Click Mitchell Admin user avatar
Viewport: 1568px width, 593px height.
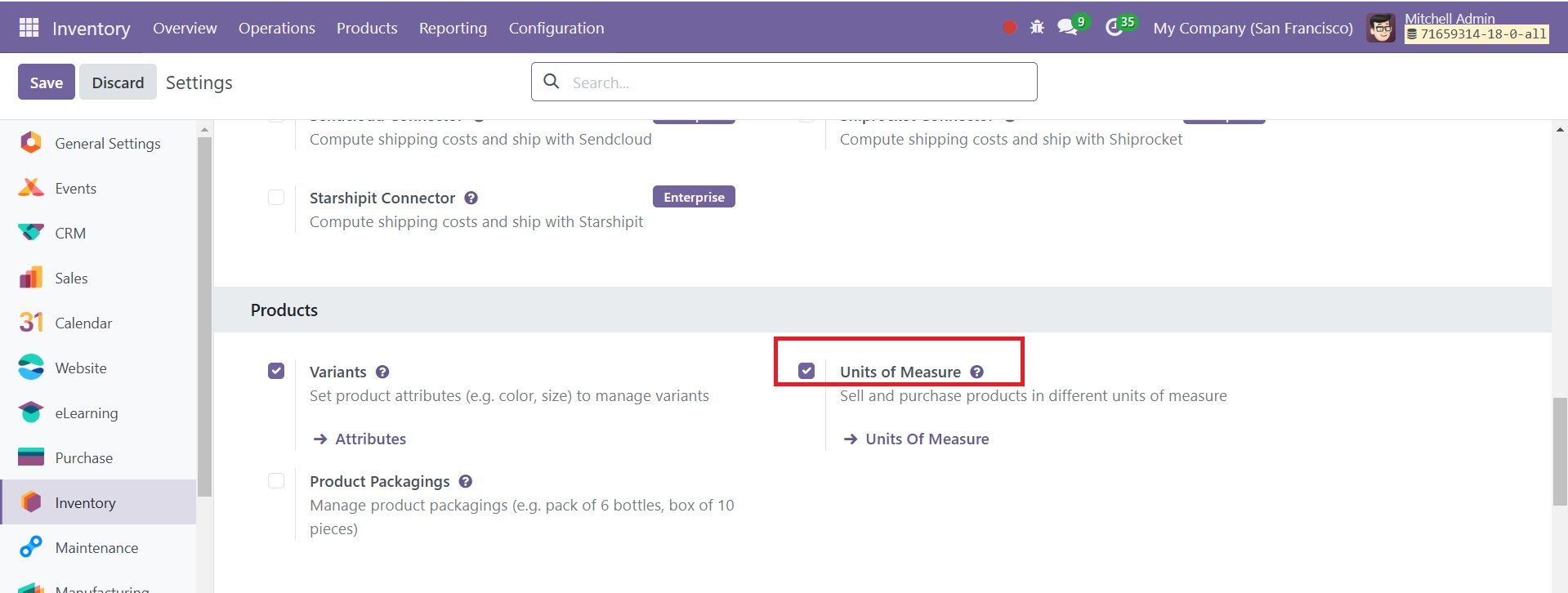[x=1381, y=28]
